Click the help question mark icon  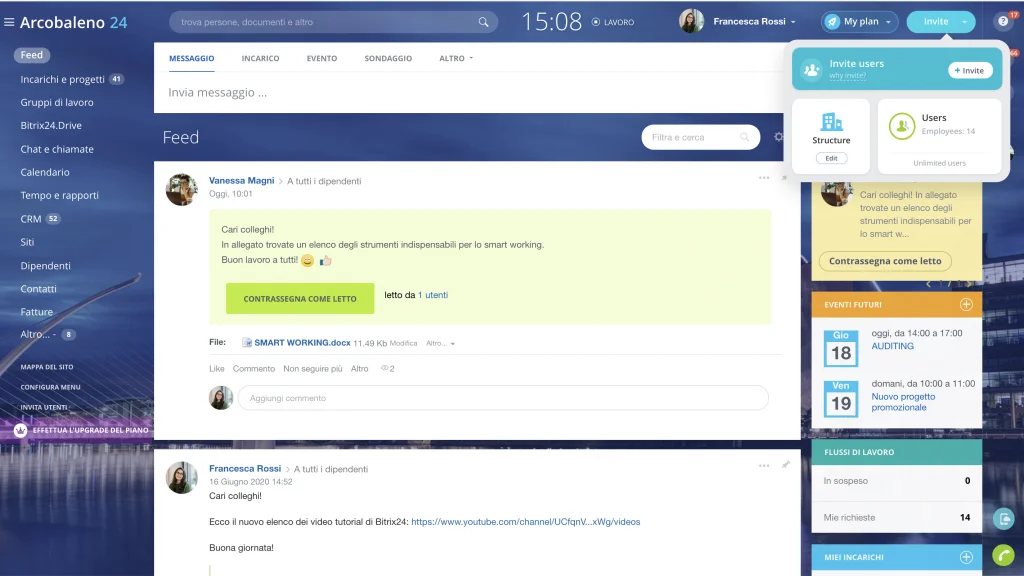(x=1003, y=22)
